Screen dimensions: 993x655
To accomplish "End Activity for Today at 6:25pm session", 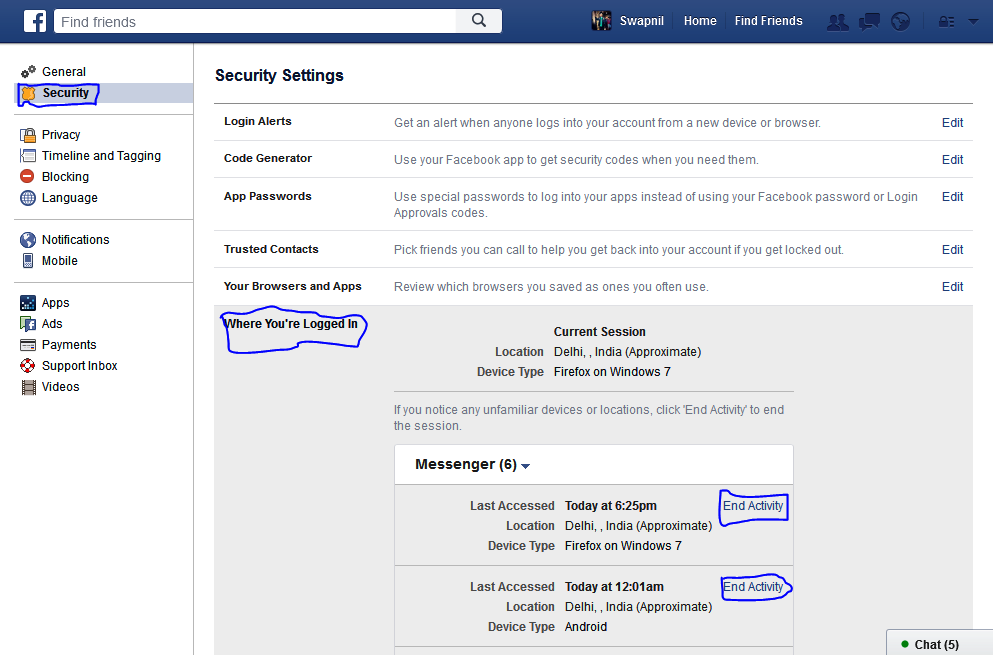I will (753, 506).
